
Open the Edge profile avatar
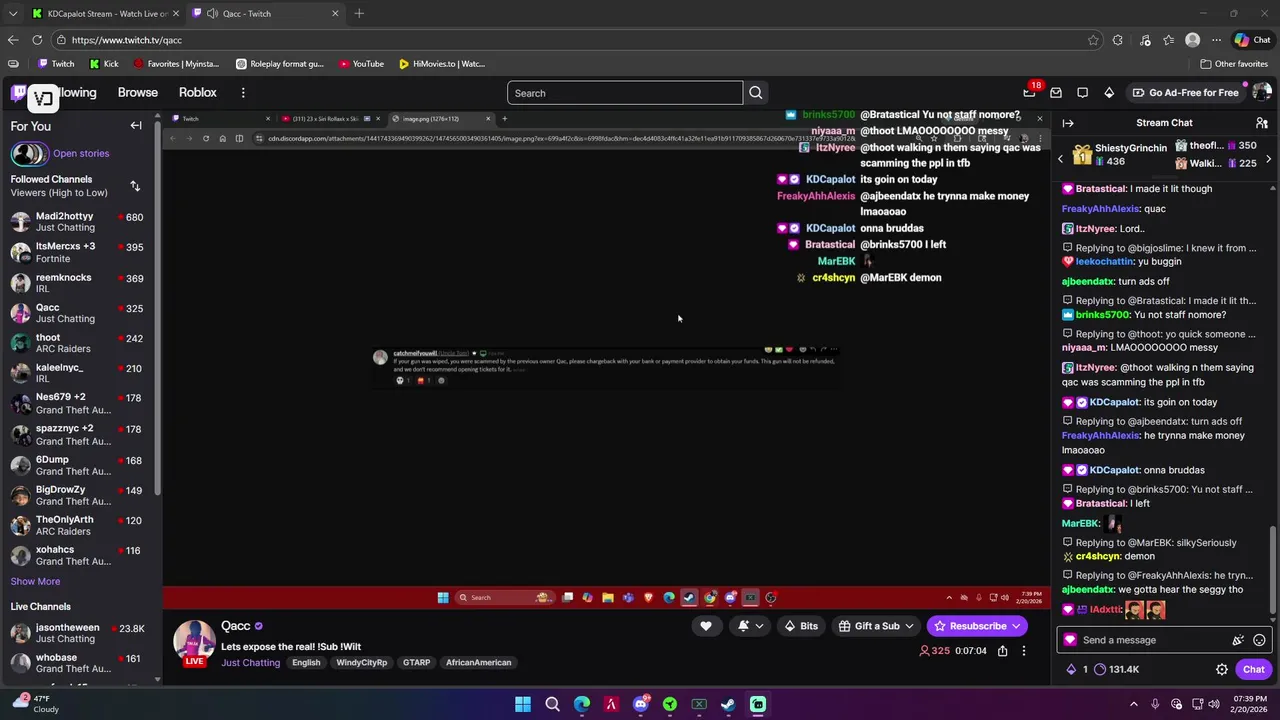(x=1192, y=40)
